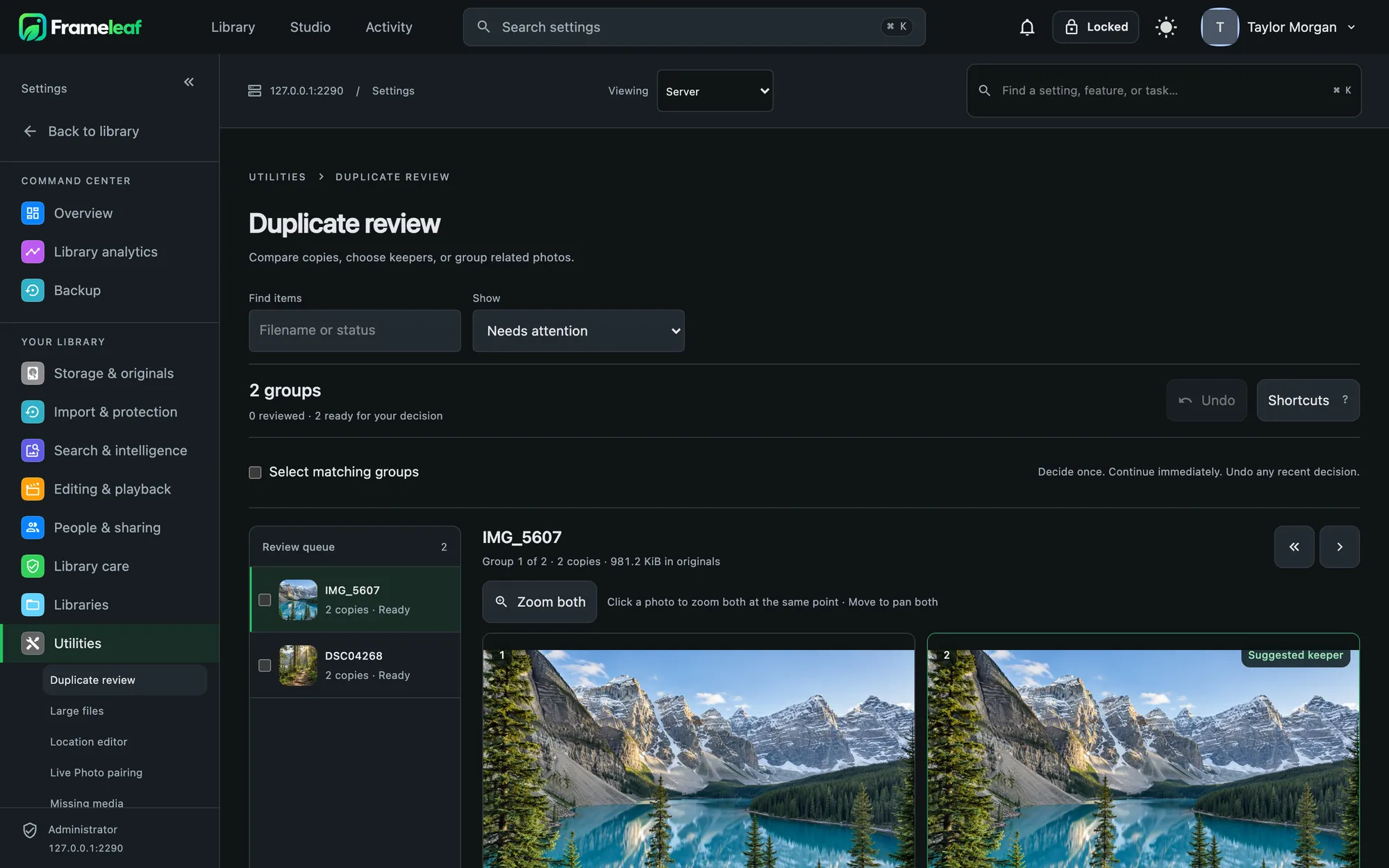Click the server icon beside 127.0.0.1:2290
The image size is (1389, 868).
pyautogui.click(x=255, y=91)
